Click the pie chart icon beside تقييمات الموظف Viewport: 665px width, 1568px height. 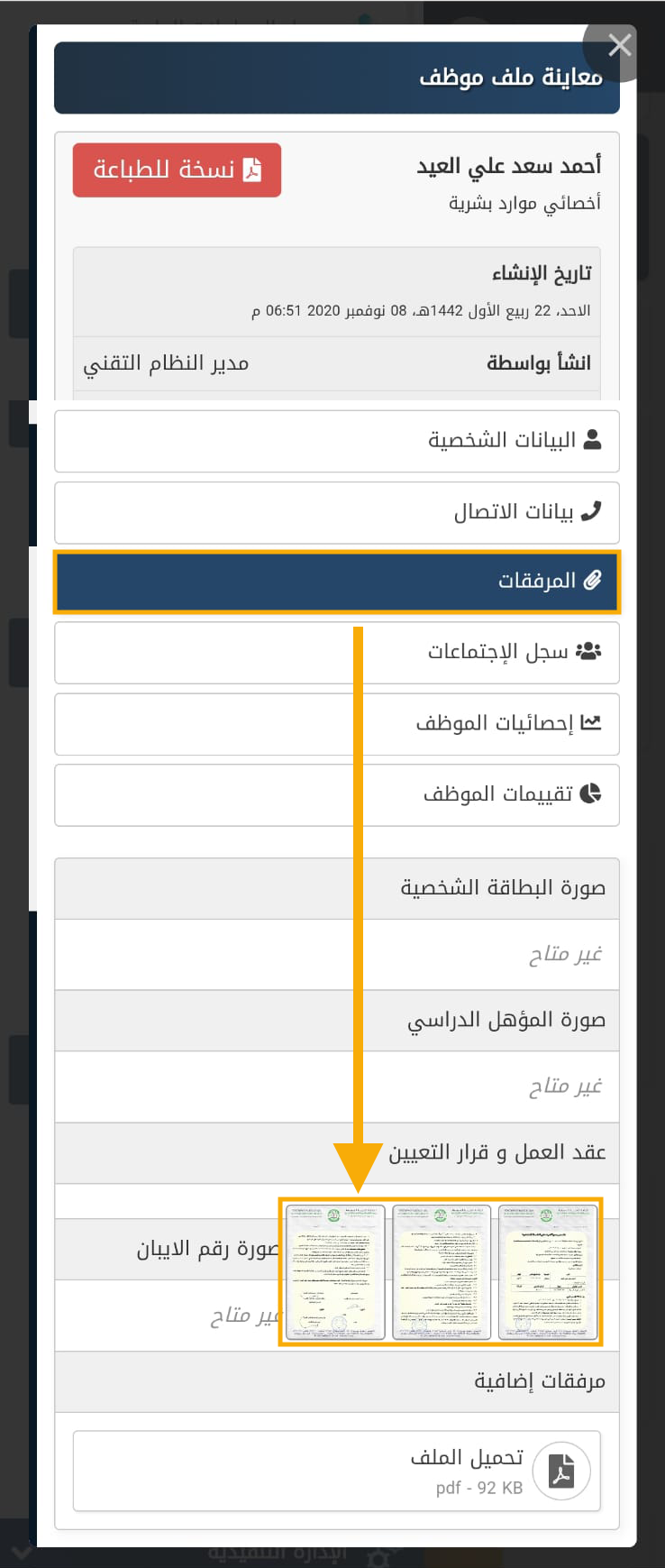(x=591, y=793)
